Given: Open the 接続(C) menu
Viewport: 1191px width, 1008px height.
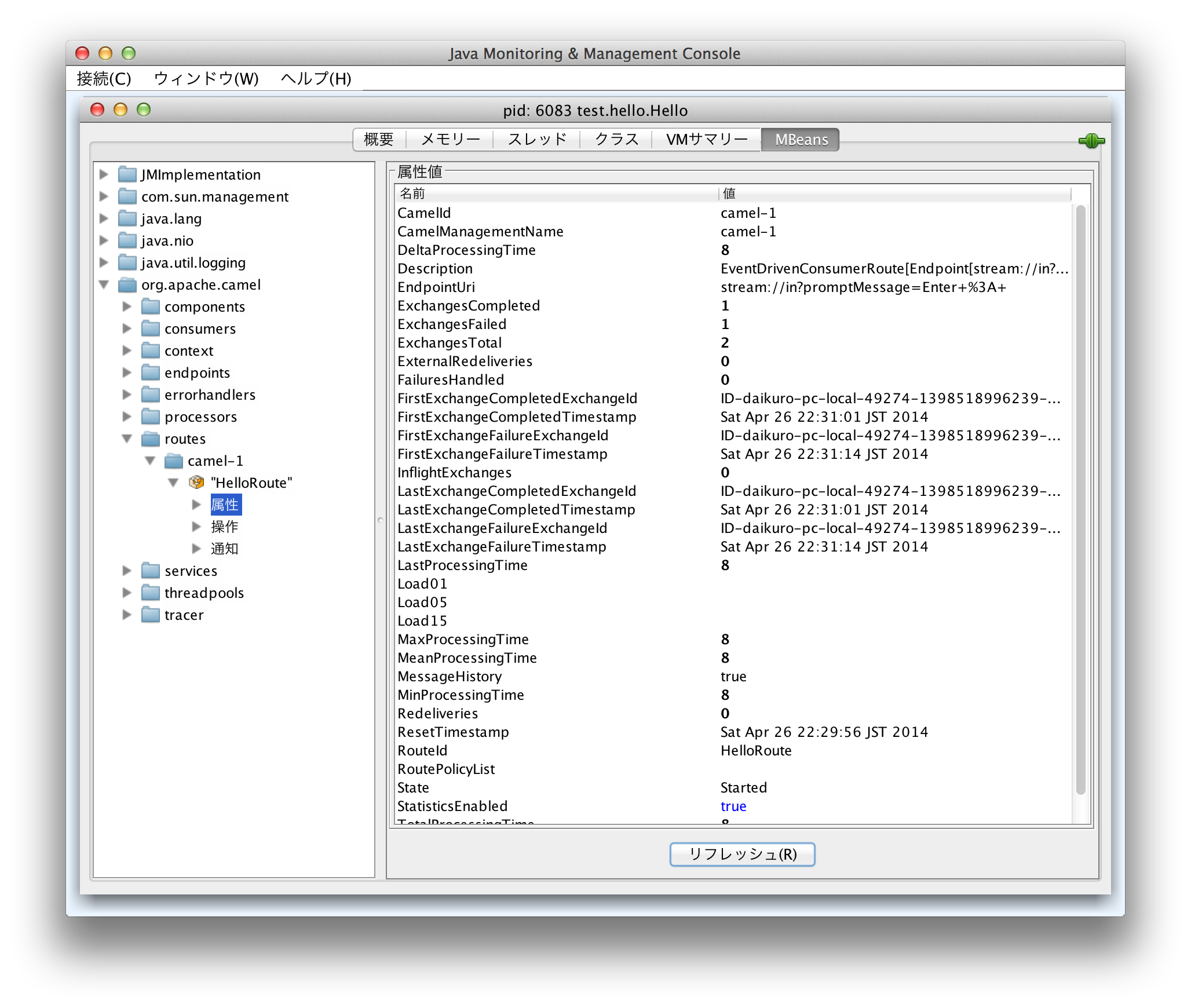Looking at the screenshot, I should [x=104, y=78].
